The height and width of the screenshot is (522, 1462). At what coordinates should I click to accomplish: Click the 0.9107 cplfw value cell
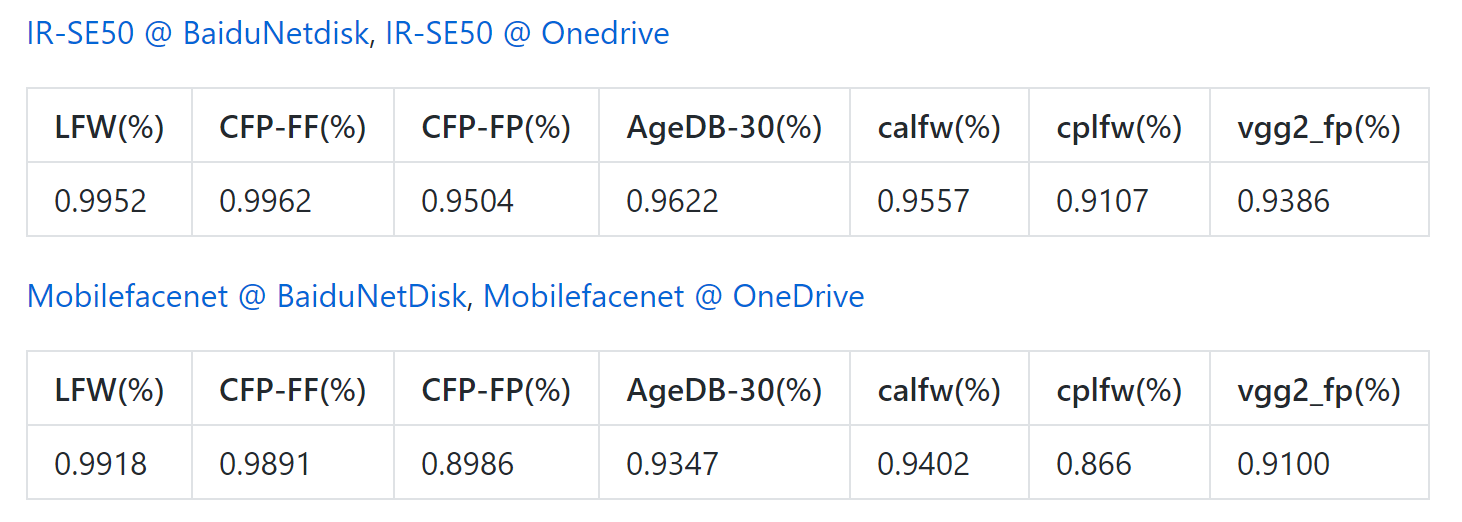tap(1120, 200)
